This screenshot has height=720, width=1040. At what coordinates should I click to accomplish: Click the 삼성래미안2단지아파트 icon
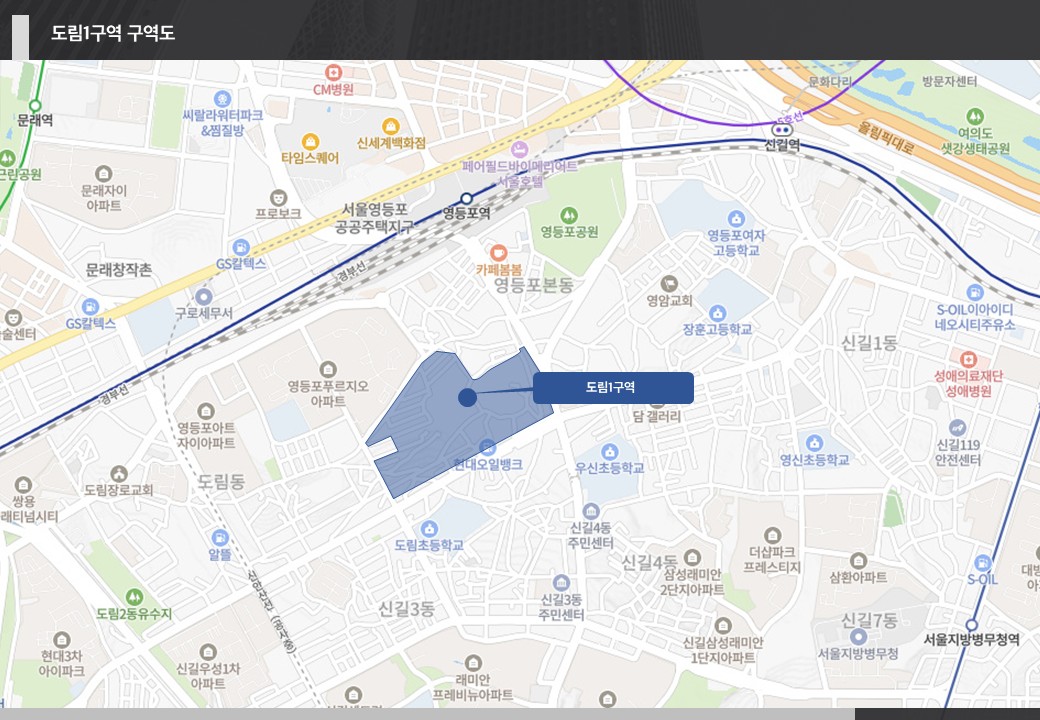(x=692, y=557)
